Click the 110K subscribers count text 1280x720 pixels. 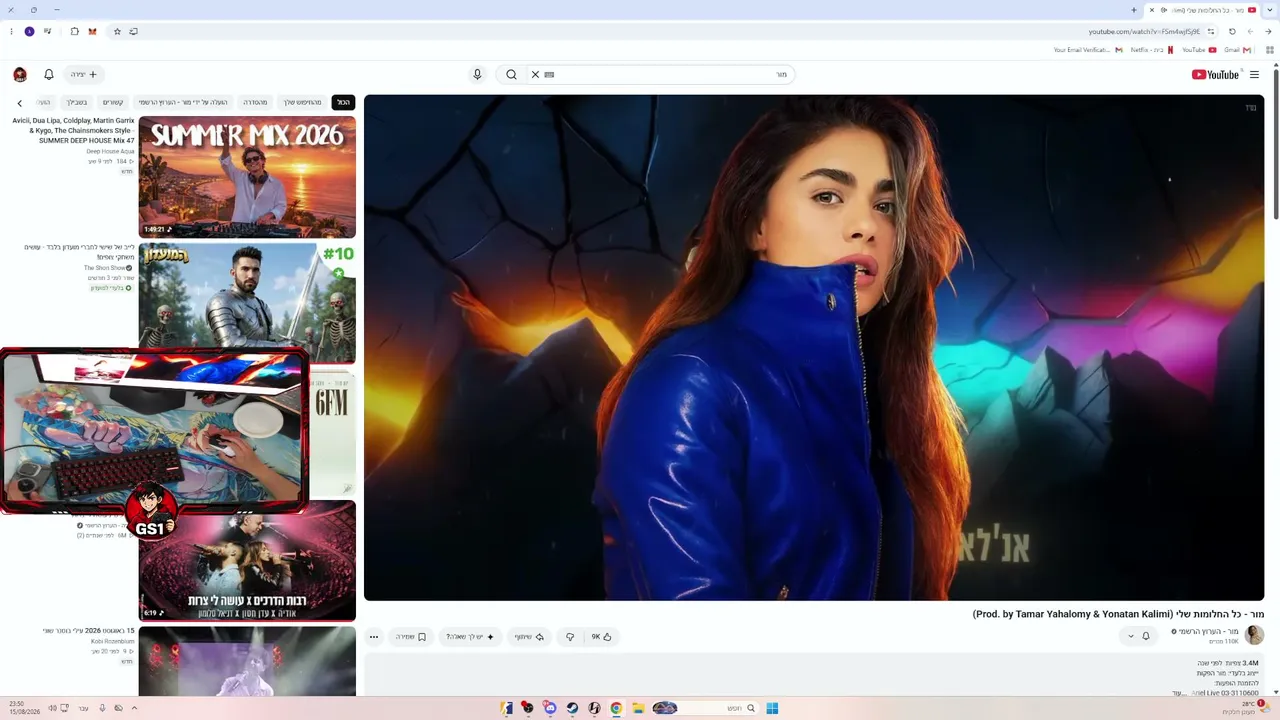(1224, 642)
